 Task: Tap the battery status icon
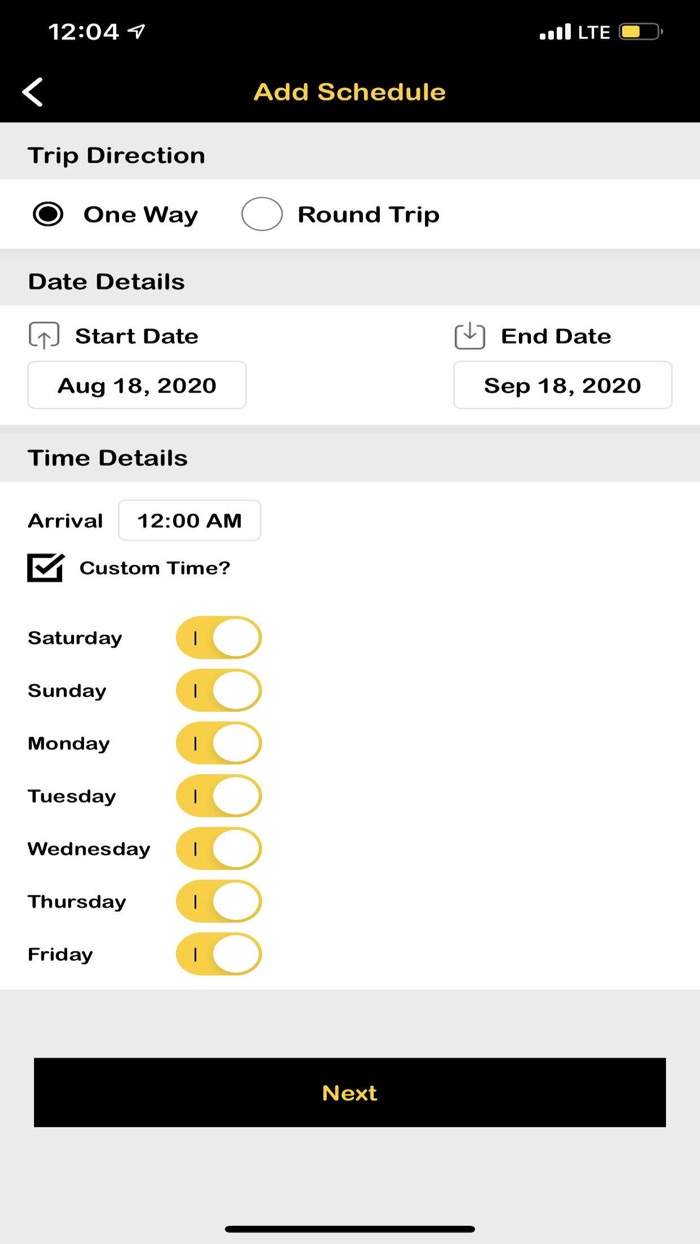coord(640,32)
